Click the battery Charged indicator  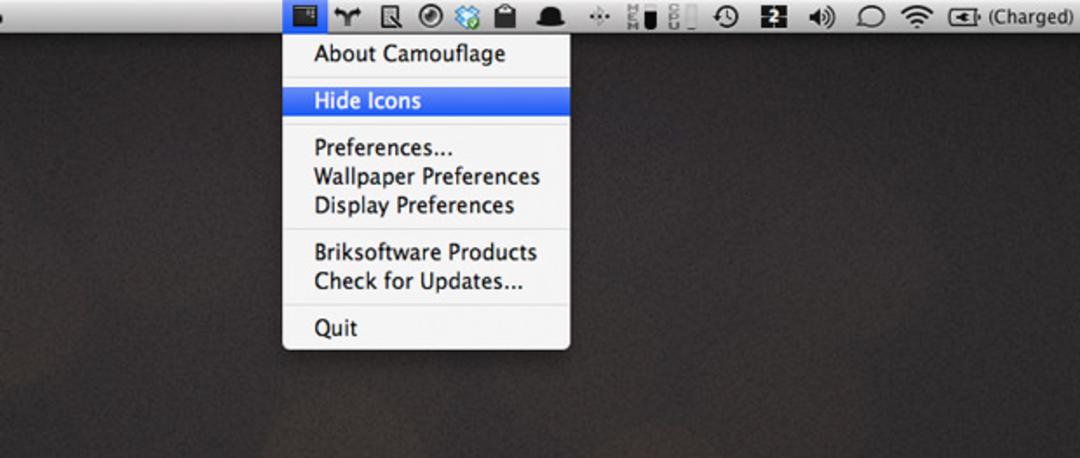point(1013,17)
